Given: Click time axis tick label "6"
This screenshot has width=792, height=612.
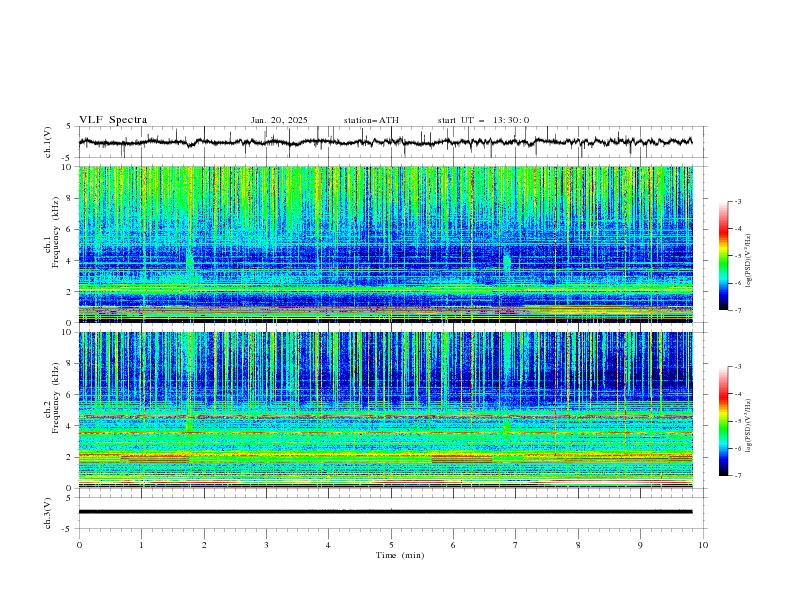Looking at the screenshot, I should [453, 545].
